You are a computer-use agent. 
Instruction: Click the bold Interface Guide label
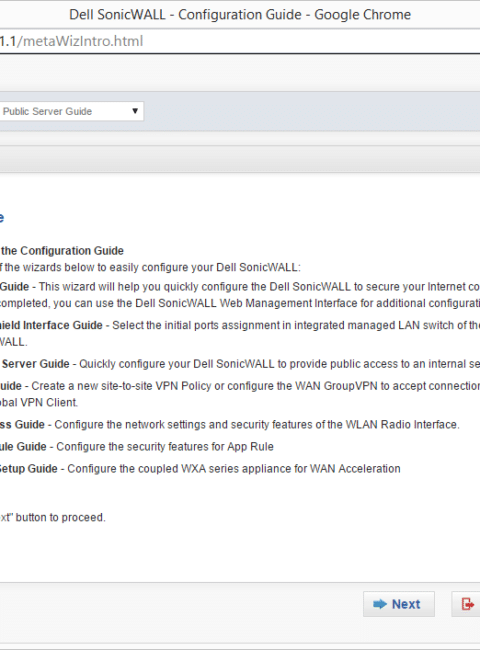click(x=51, y=325)
